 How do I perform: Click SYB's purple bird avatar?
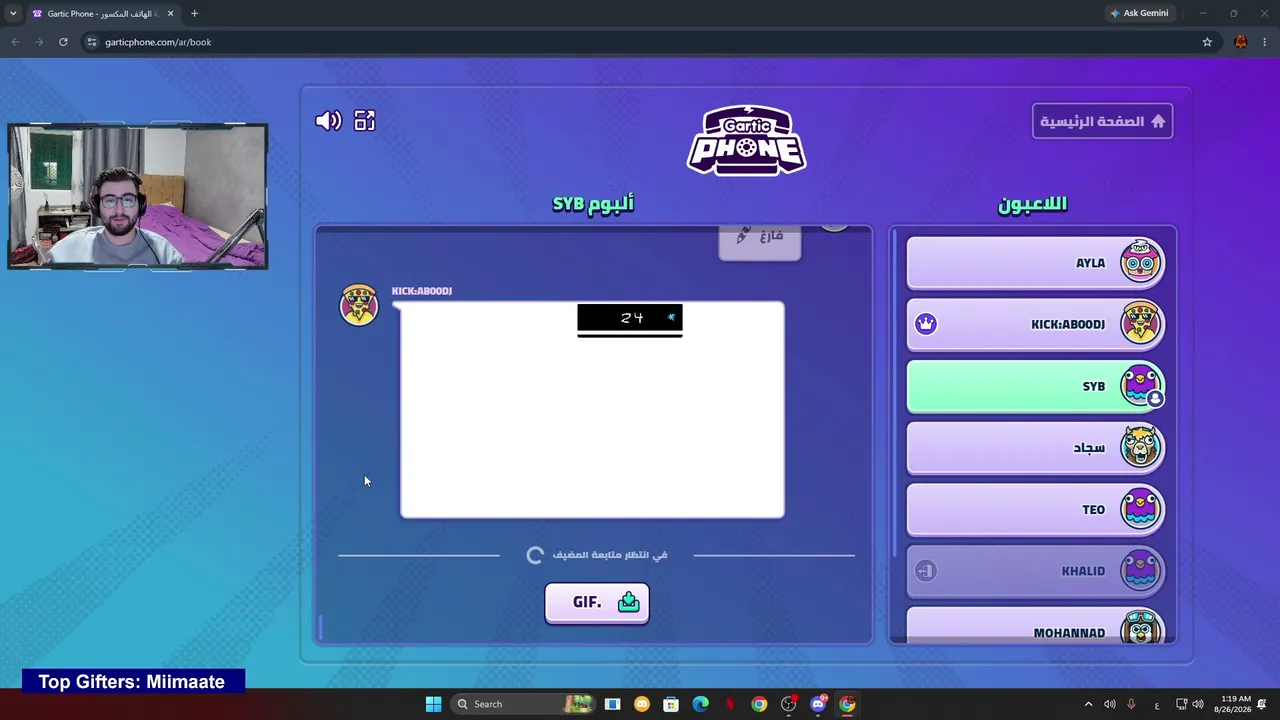tap(1141, 386)
